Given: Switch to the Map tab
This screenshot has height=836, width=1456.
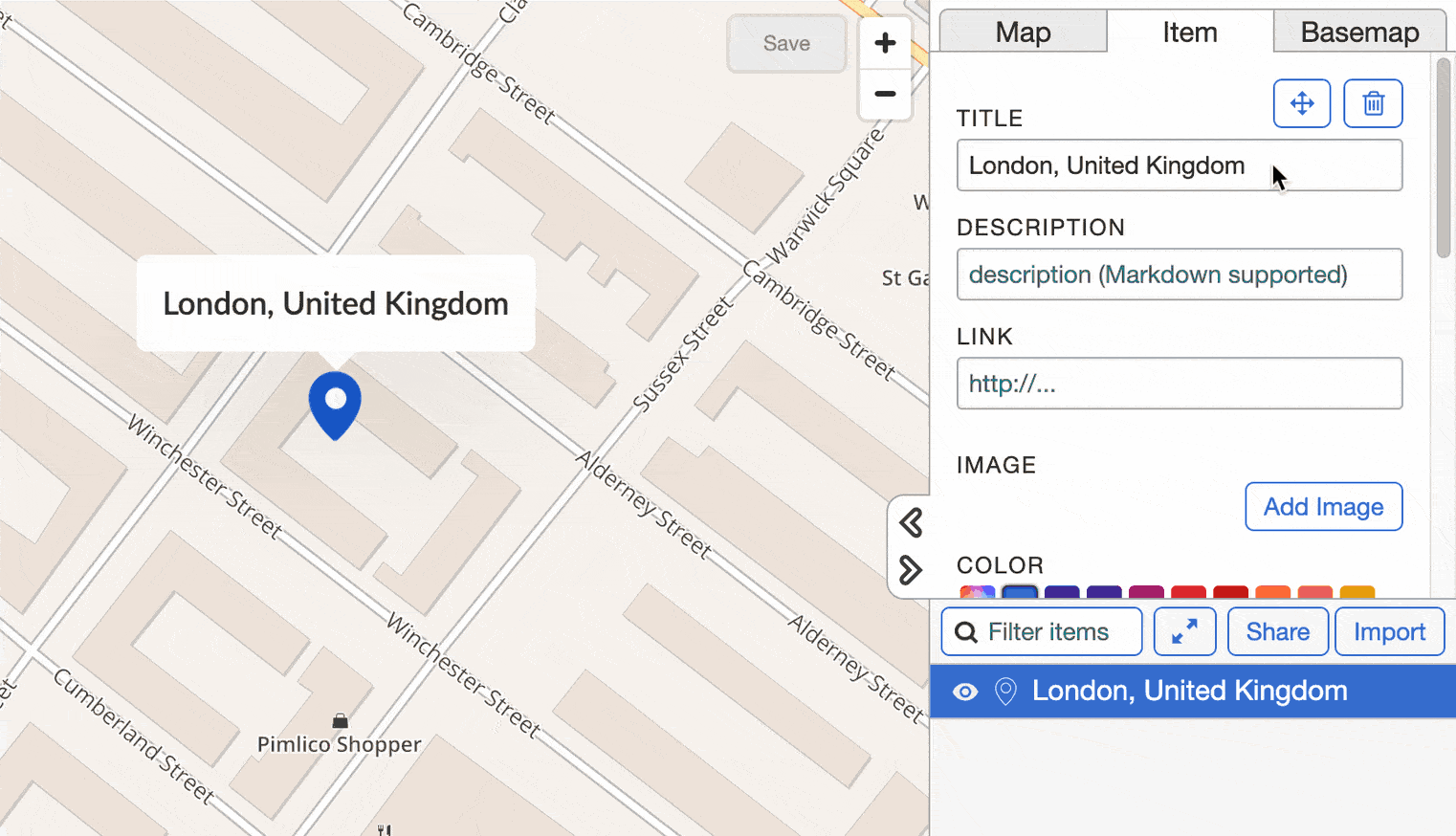Looking at the screenshot, I should pos(1023,33).
